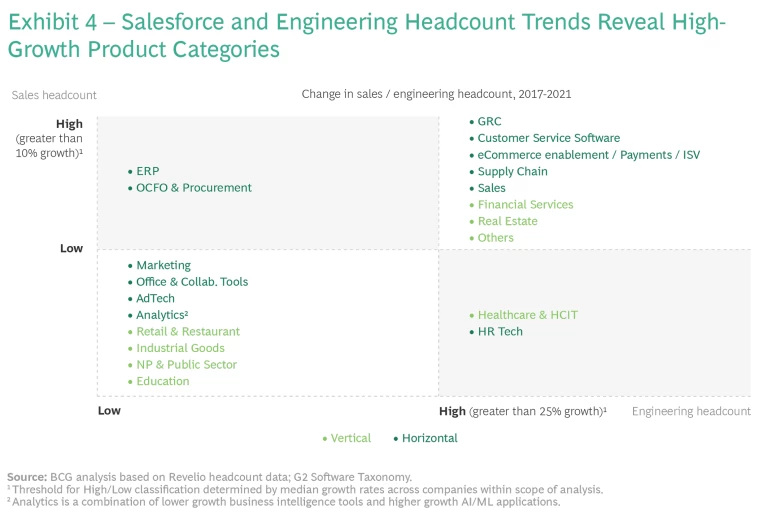Select Retail & Restaurant entry
Image resolution: width=768 pixels, height=524 pixels.
click(187, 331)
